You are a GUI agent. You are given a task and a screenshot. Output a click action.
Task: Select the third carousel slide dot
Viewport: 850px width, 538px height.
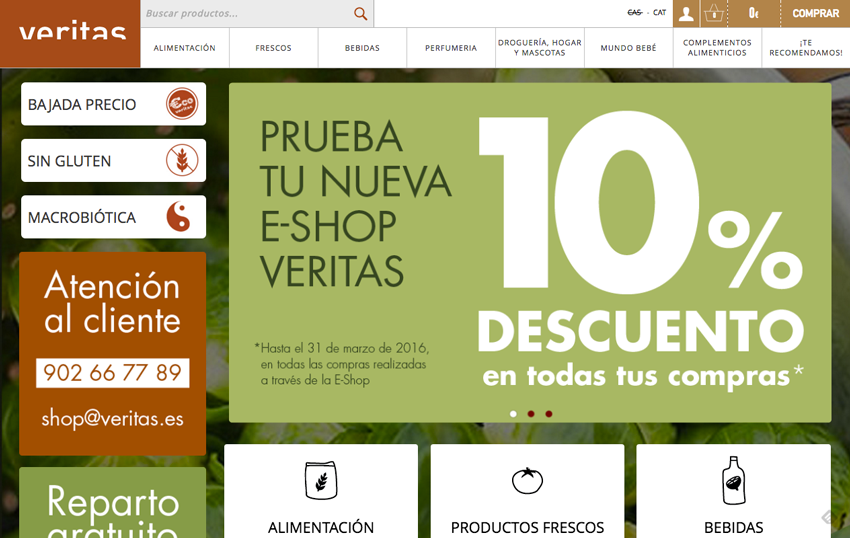549,414
